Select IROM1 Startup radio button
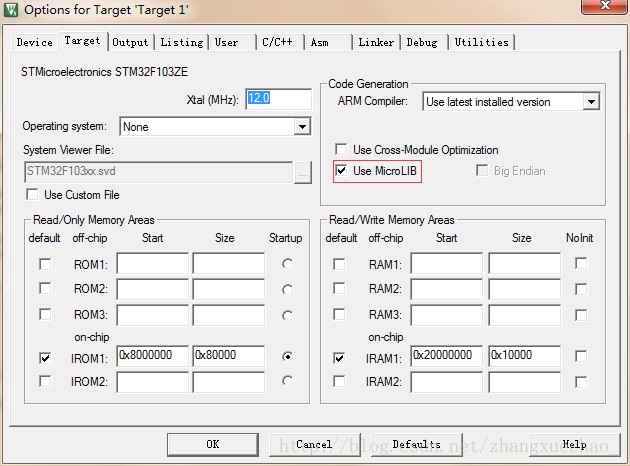Viewport: 630px width, 466px height. 287,356
